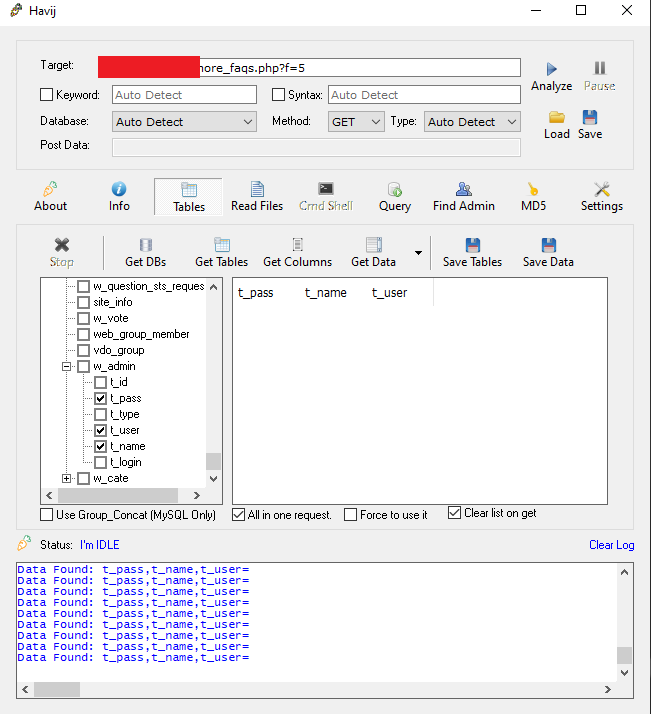Uncheck the t_pass column
This screenshot has width=651, height=714.
[101, 398]
